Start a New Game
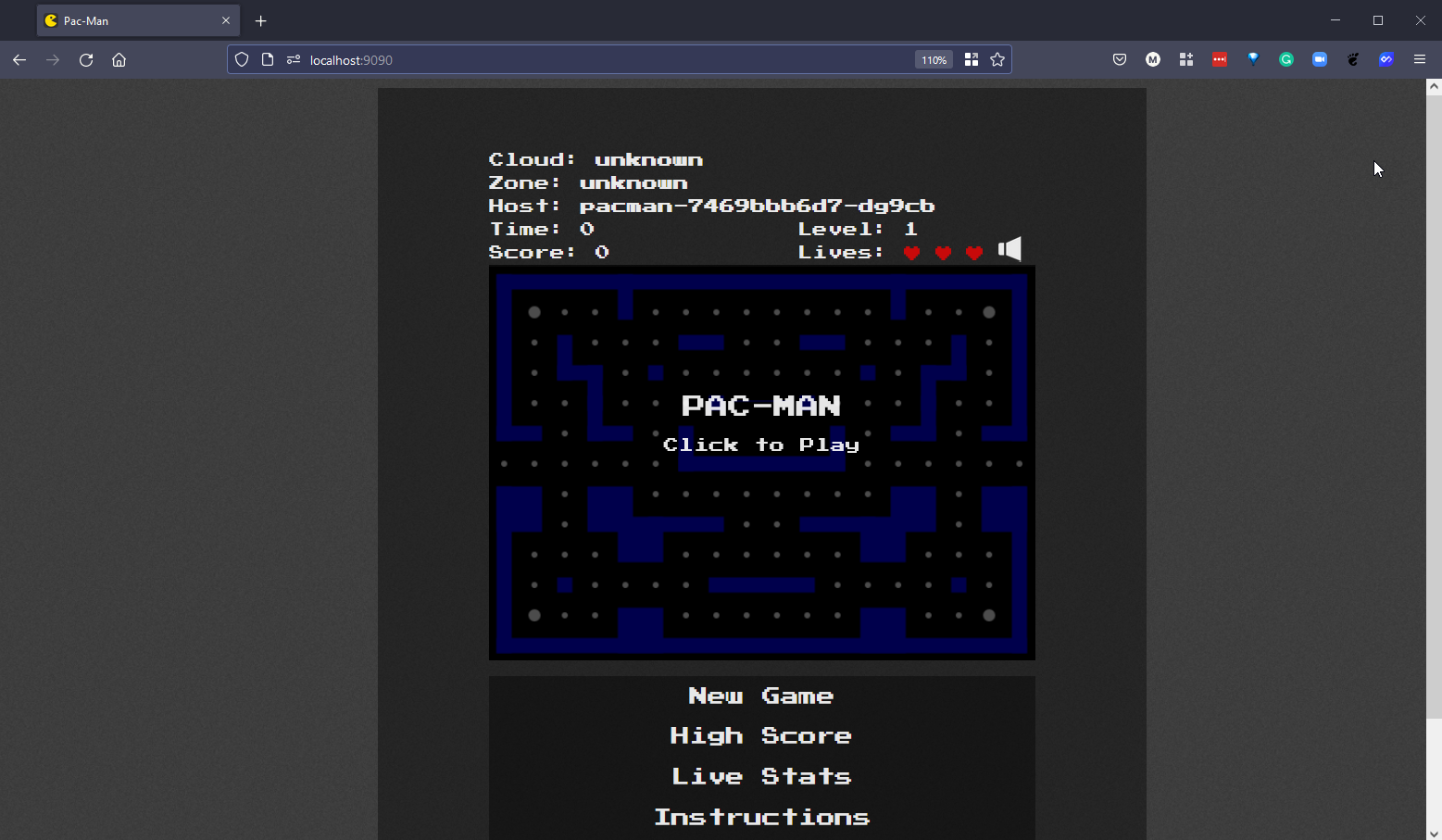The height and width of the screenshot is (840, 1442). click(x=761, y=696)
